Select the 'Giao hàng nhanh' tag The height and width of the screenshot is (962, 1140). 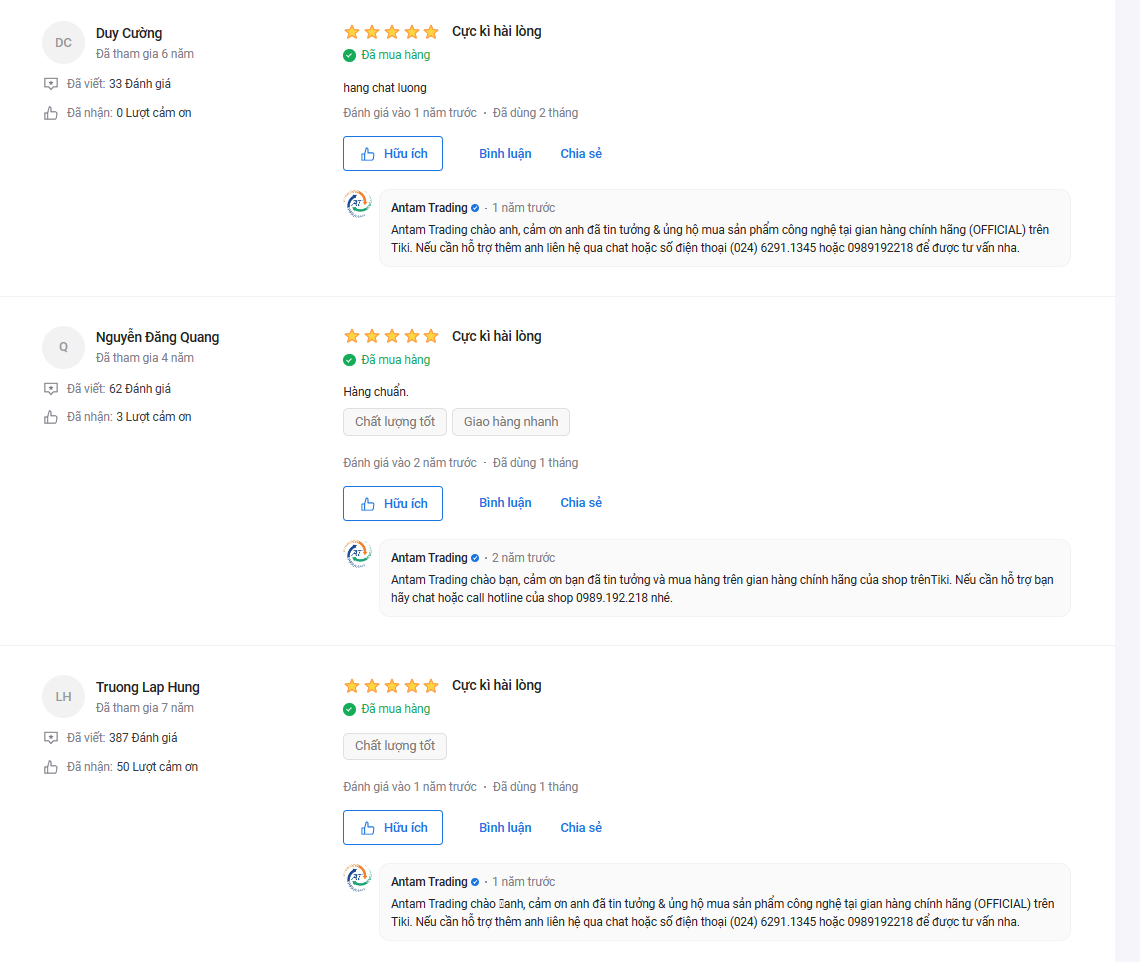(x=511, y=422)
